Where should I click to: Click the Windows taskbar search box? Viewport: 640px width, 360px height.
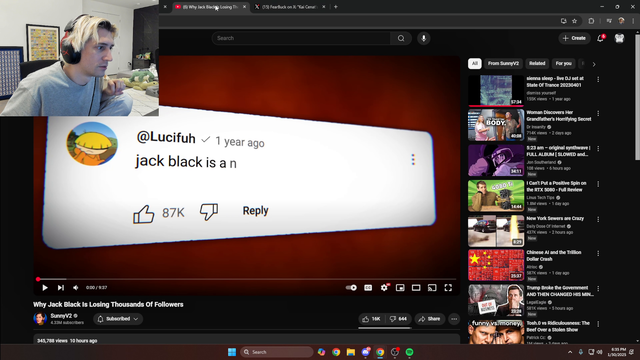point(276,352)
